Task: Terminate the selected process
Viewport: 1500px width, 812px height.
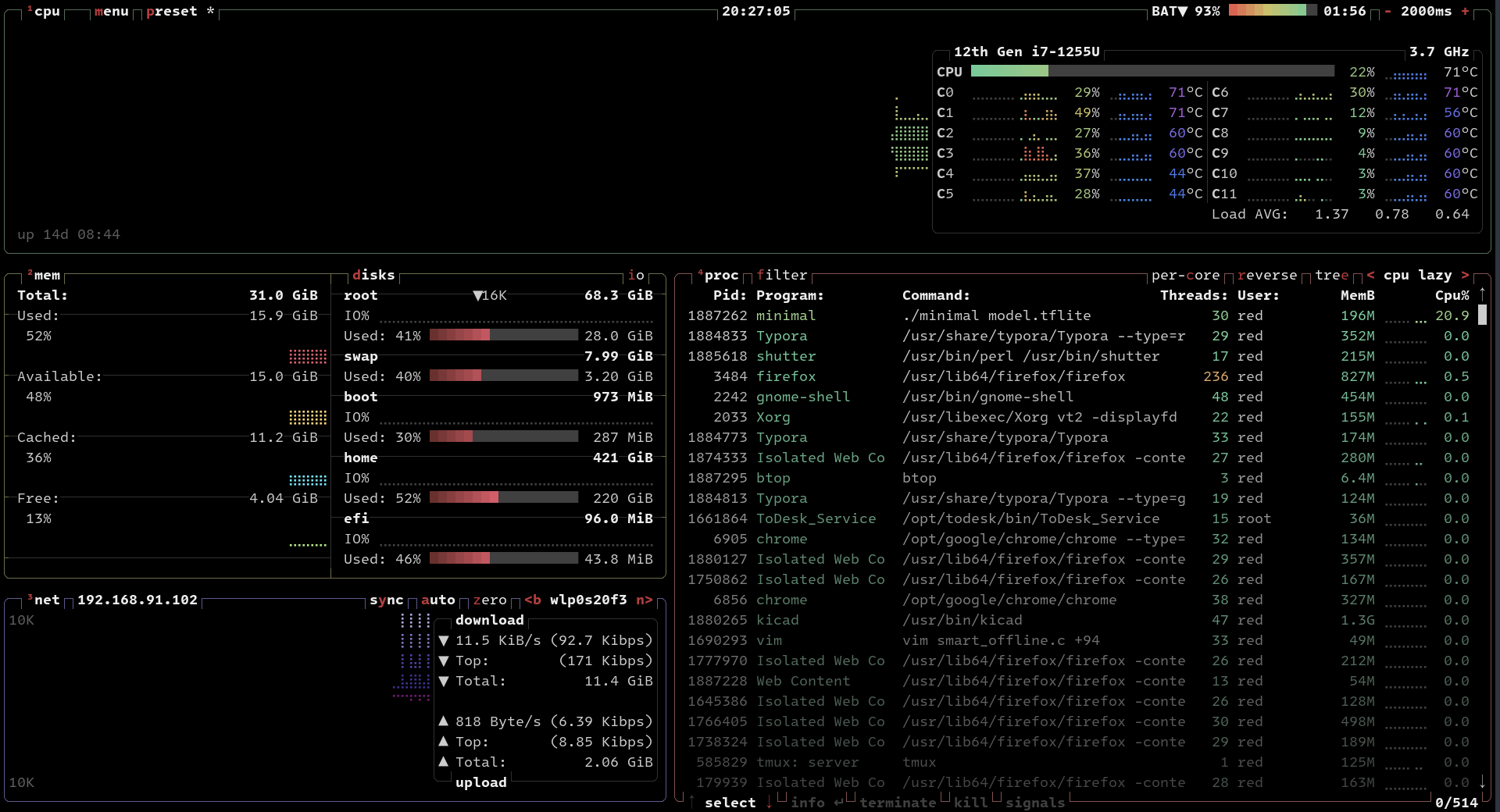Action: [x=898, y=802]
